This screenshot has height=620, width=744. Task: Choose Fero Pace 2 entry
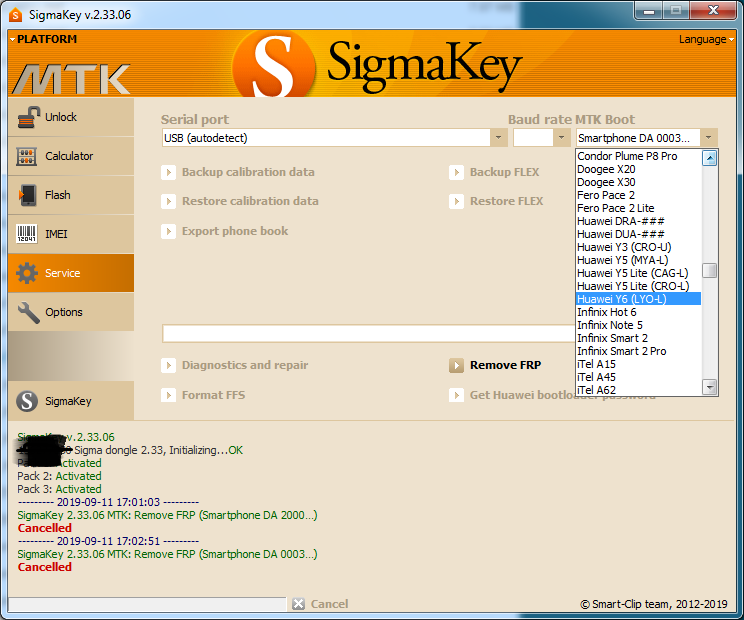[x=638, y=195]
